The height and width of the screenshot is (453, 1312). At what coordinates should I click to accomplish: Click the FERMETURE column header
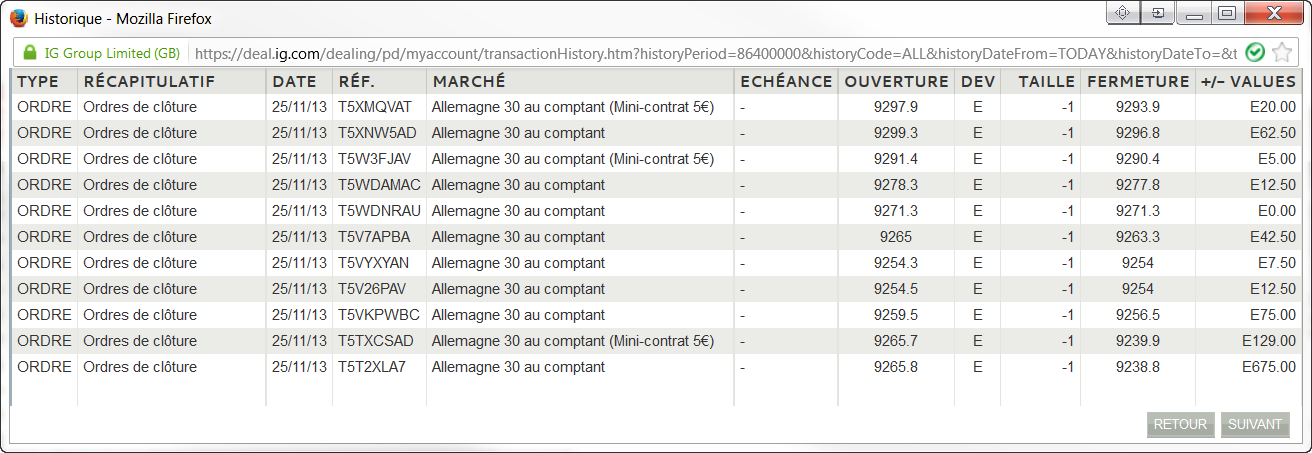[x=1138, y=82]
